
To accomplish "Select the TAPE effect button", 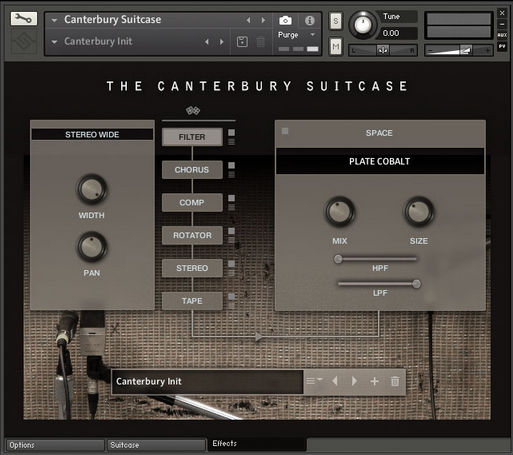I will click(192, 301).
